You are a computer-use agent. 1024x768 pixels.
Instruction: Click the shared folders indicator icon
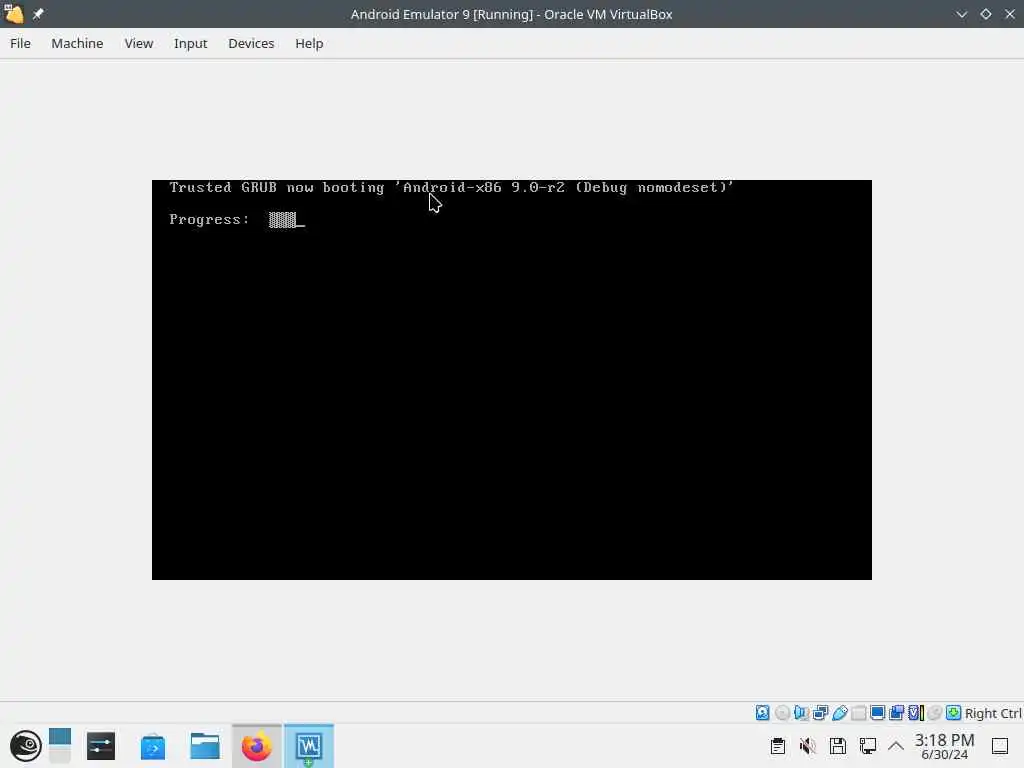859,712
